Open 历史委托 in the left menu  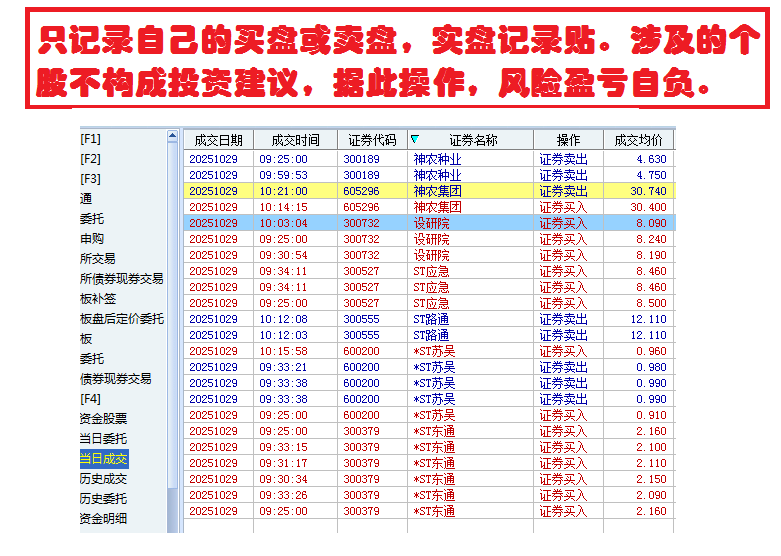coord(104,499)
